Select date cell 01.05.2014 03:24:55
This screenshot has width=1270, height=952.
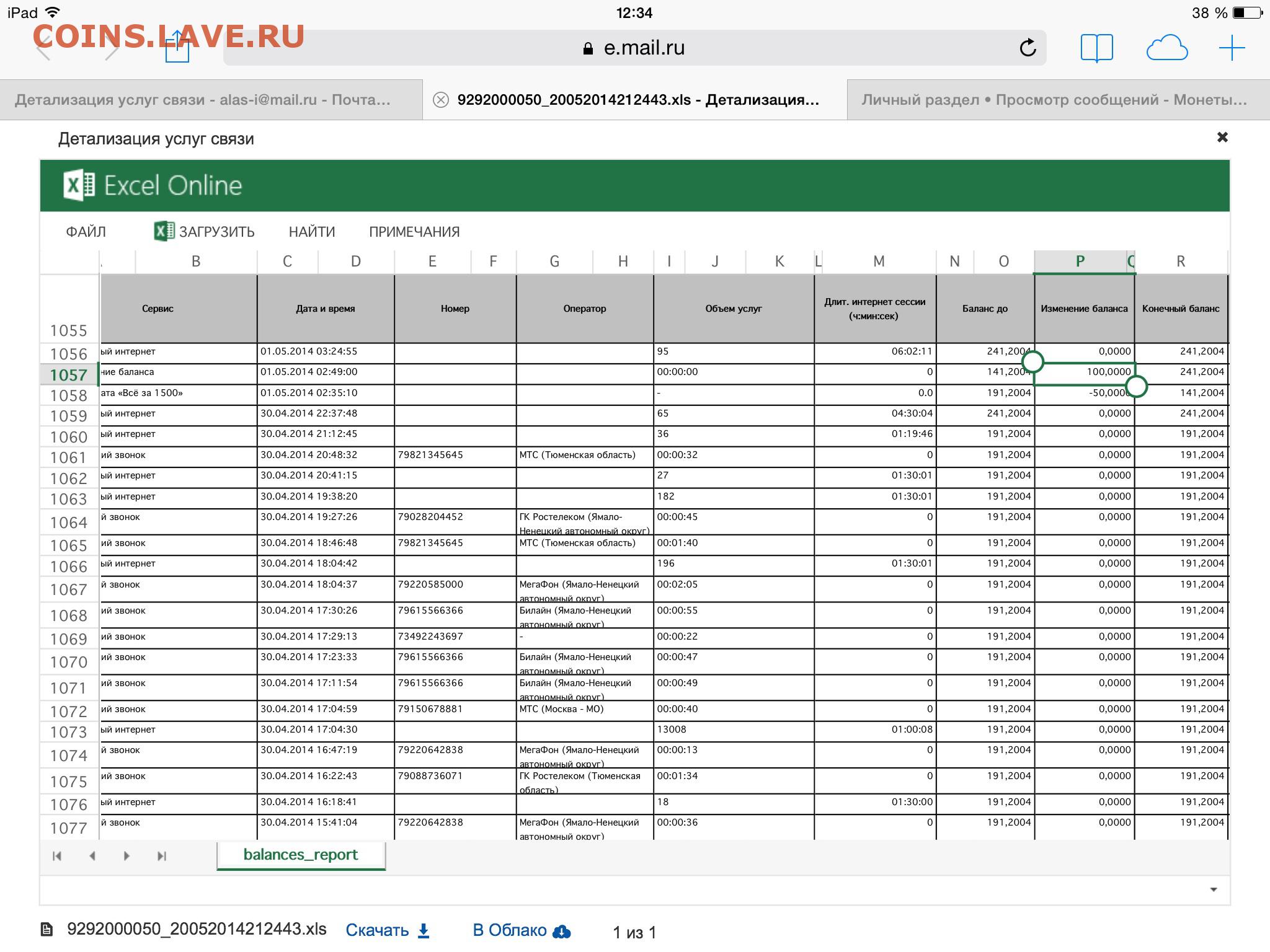point(326,352)
